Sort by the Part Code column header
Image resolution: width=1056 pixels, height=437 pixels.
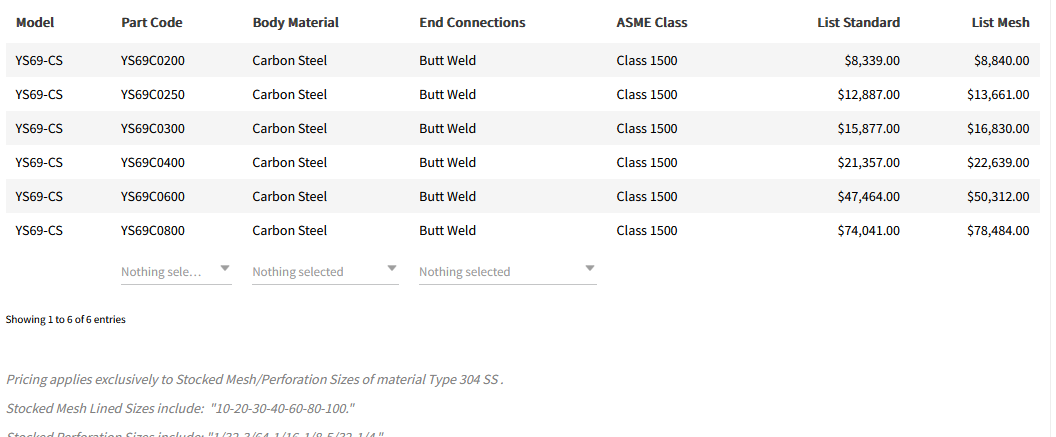151,22
